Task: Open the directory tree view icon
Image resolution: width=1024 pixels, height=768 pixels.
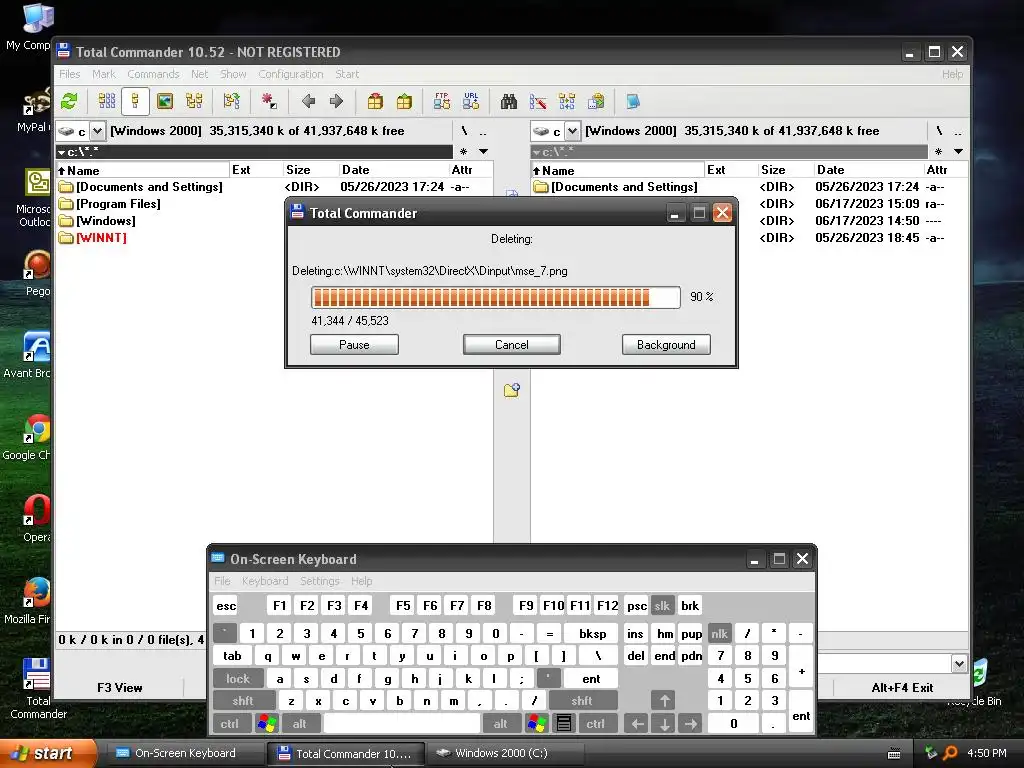Action: 194,101
